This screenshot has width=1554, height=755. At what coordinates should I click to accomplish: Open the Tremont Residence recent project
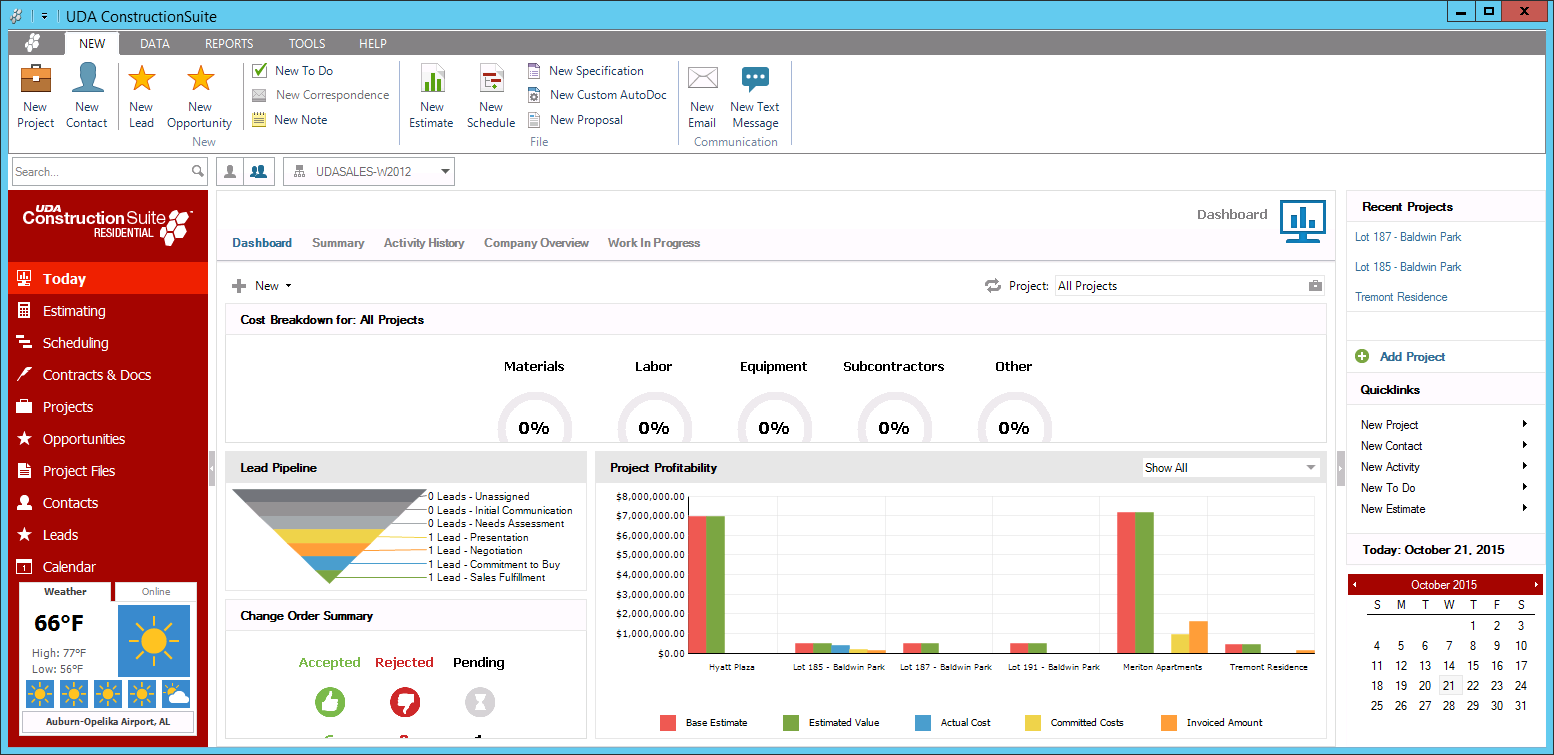[x=1401, y=297]
